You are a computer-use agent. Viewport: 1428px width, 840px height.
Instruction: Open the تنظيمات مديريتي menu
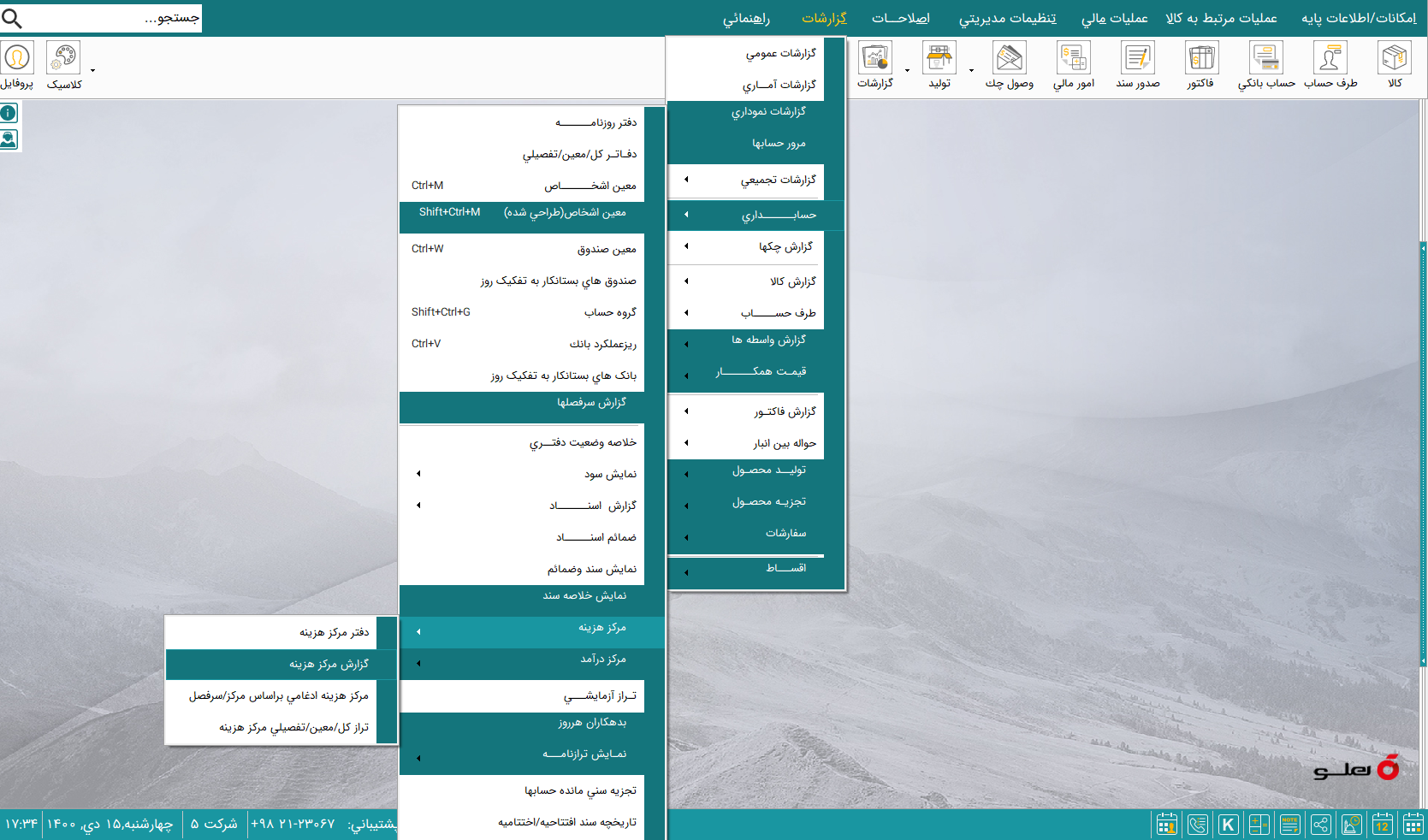1007,18
